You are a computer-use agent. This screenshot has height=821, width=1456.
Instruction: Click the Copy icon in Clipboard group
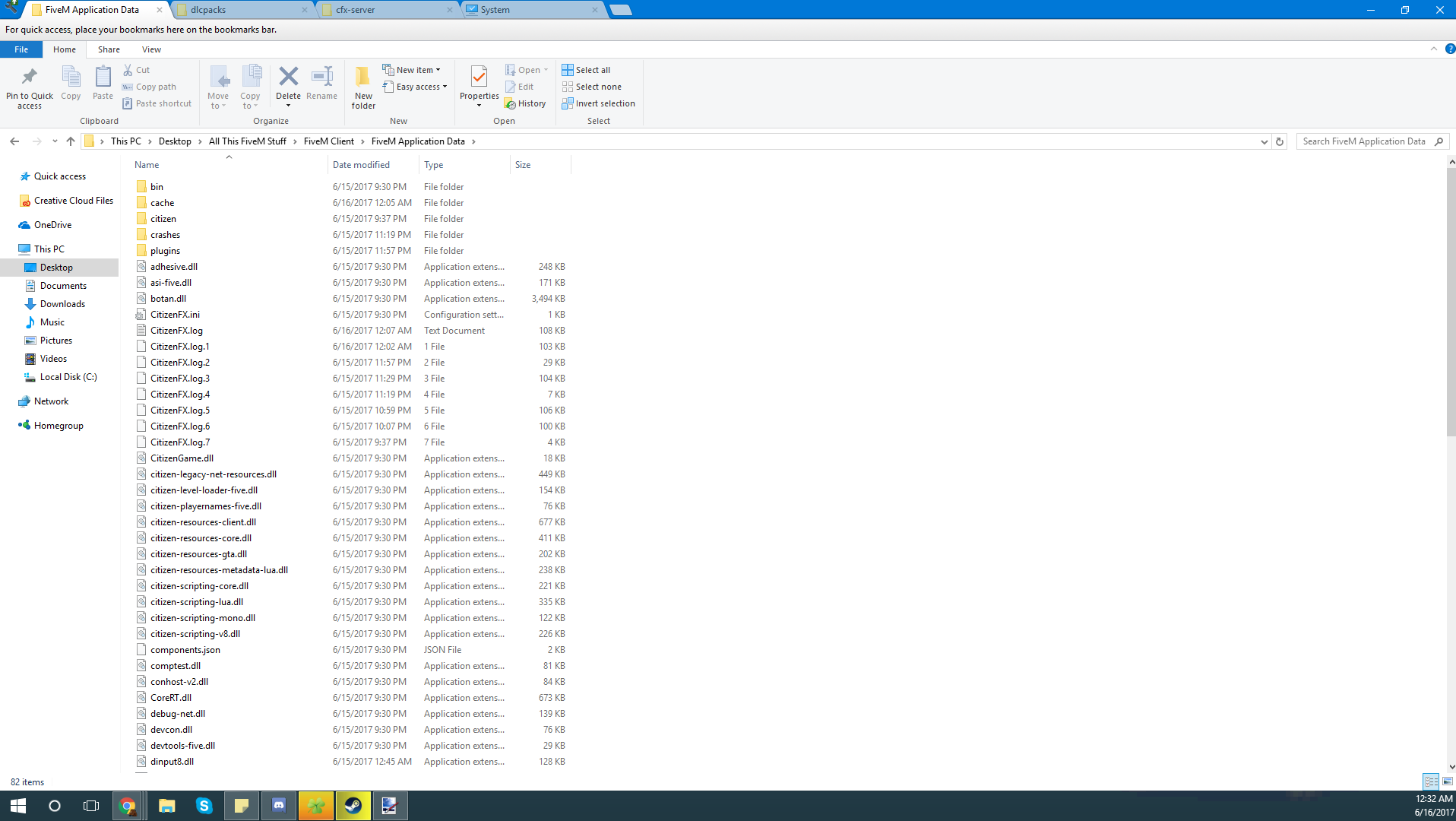[x=71, y=77]
